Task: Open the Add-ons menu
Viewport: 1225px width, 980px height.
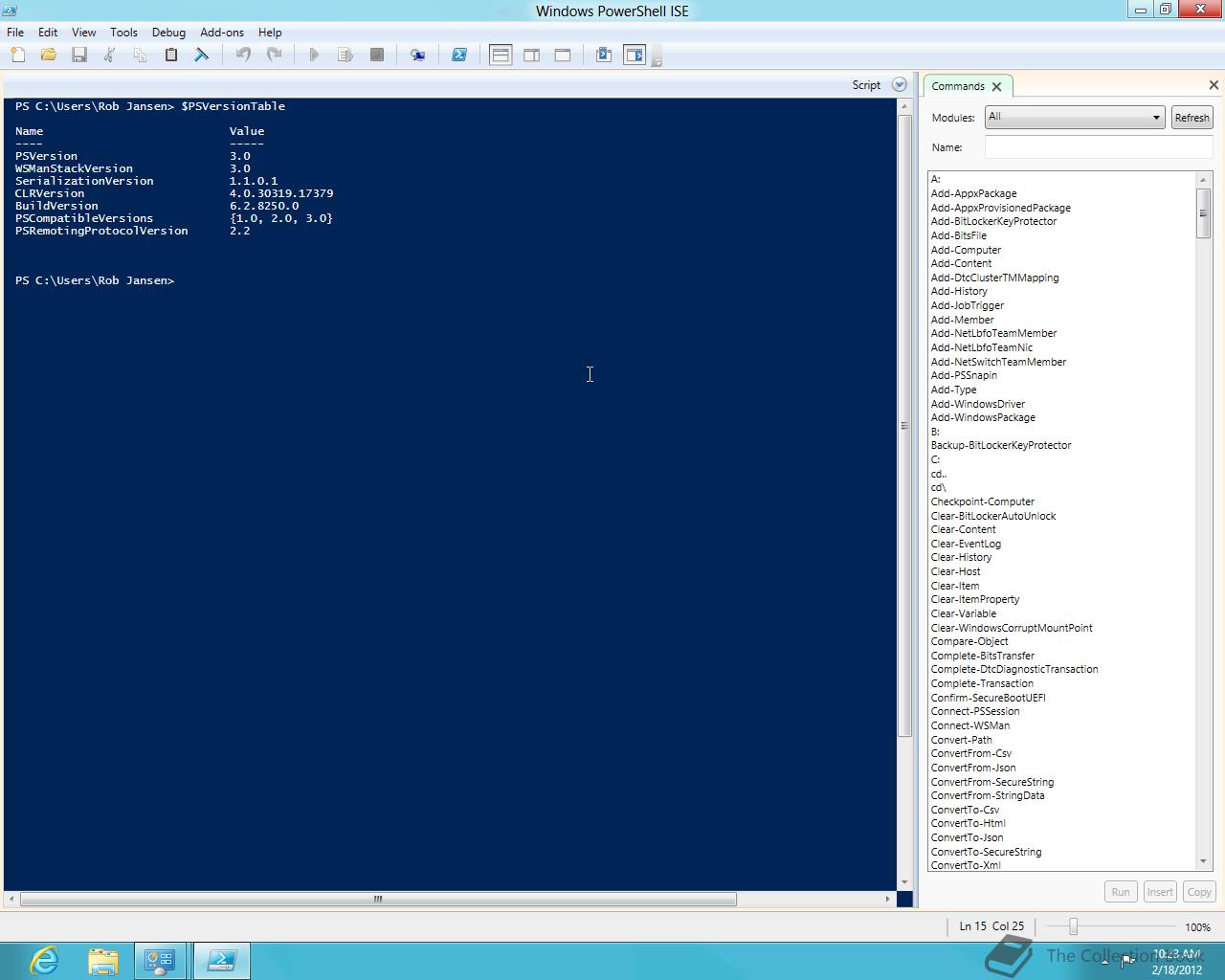Action: tap(222, 32)
